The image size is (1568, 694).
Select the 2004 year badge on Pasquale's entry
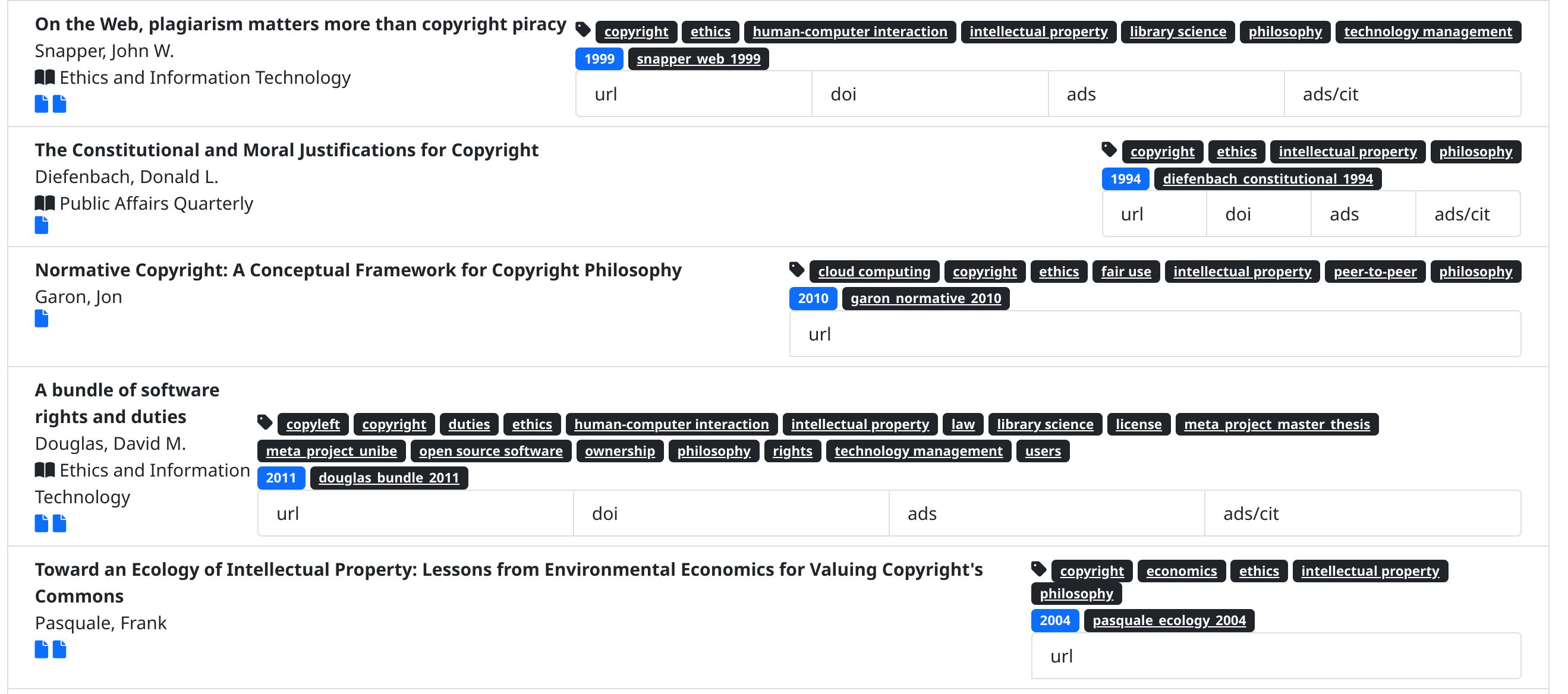click(1054, 620)
